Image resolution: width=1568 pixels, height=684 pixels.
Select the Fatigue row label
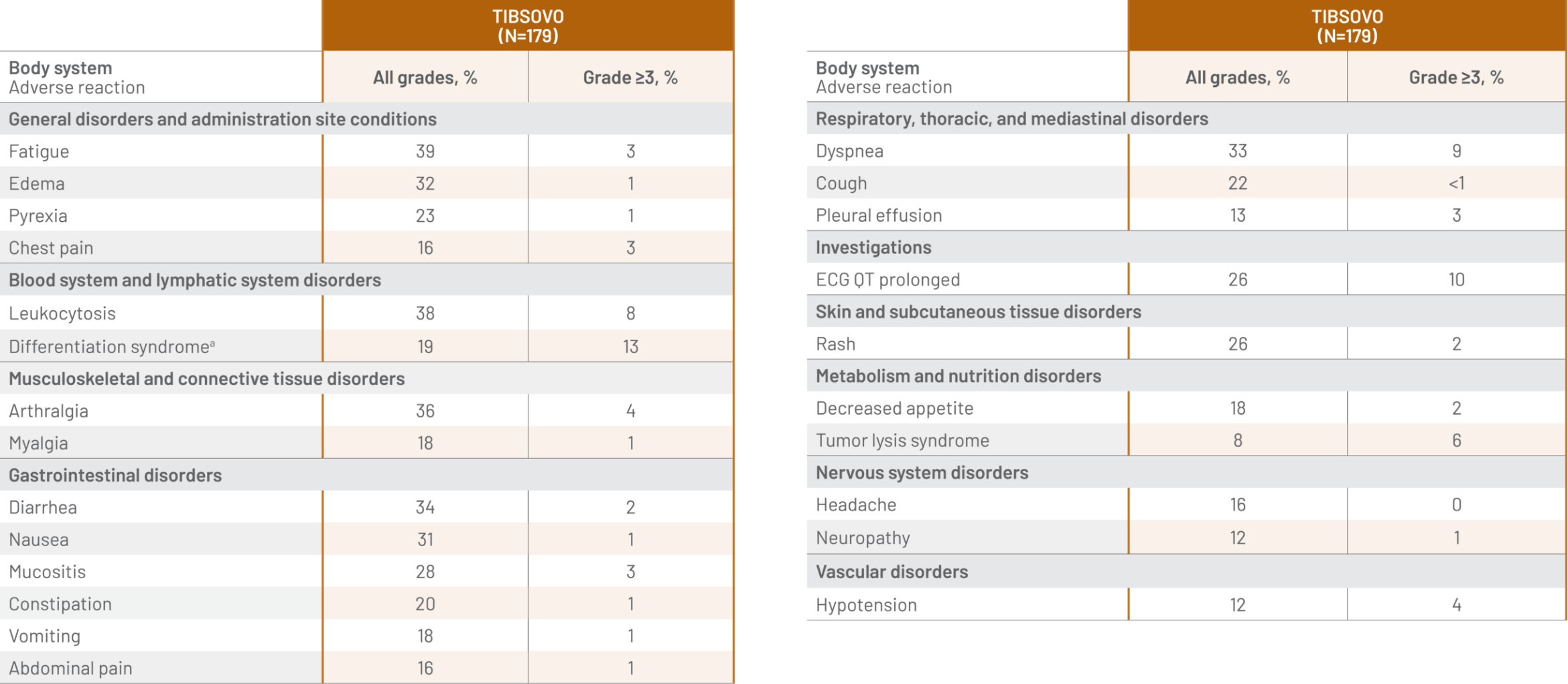39,151
